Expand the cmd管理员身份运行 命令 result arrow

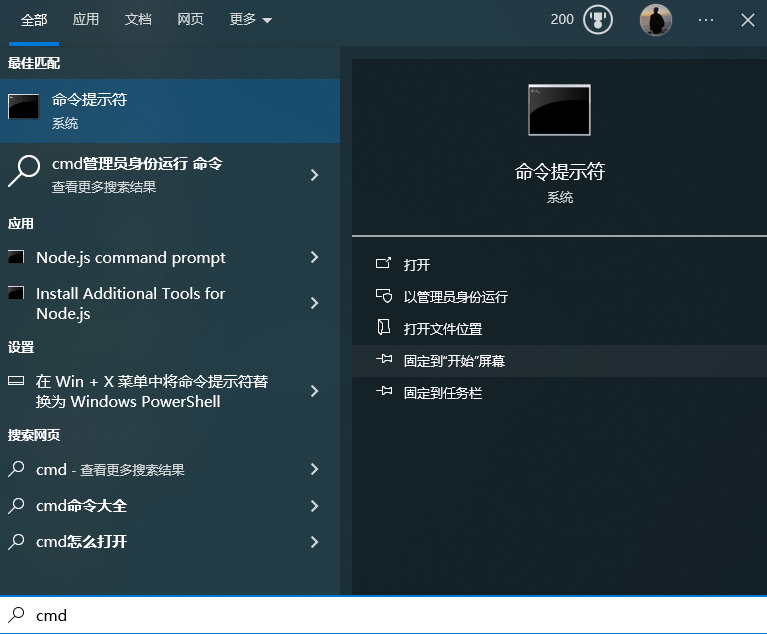(315, 175)
